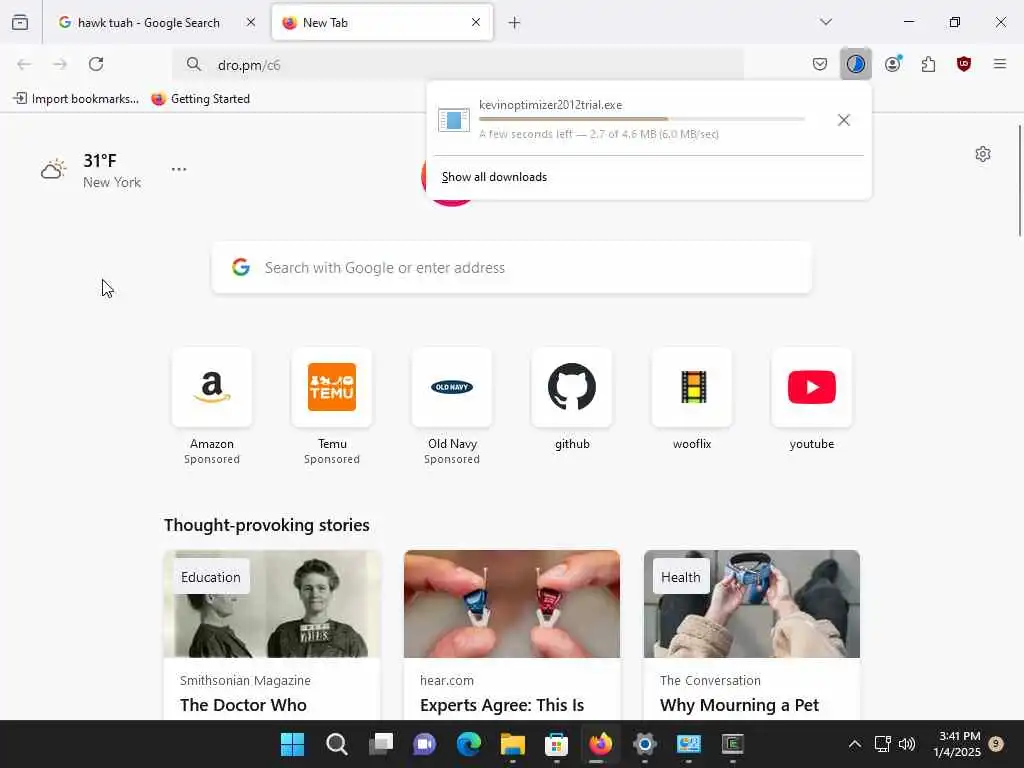Open Microsoft Store from taskbar
The height and width of the screenshot is (768, 1024).
[x=556, y=744]
